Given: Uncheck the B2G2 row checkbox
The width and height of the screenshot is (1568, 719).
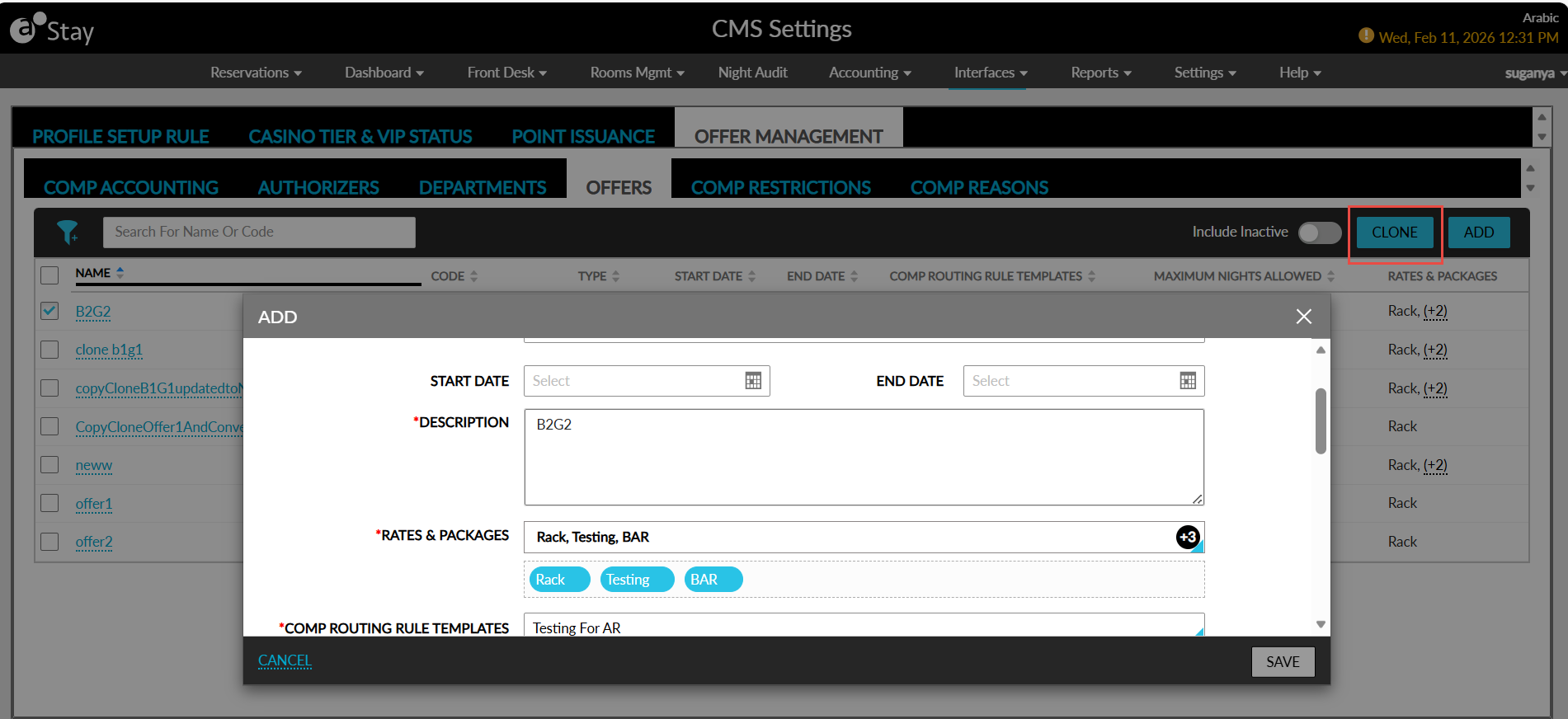Looking at the screenshot, I should pyautogui.click(x=49, y=311).
